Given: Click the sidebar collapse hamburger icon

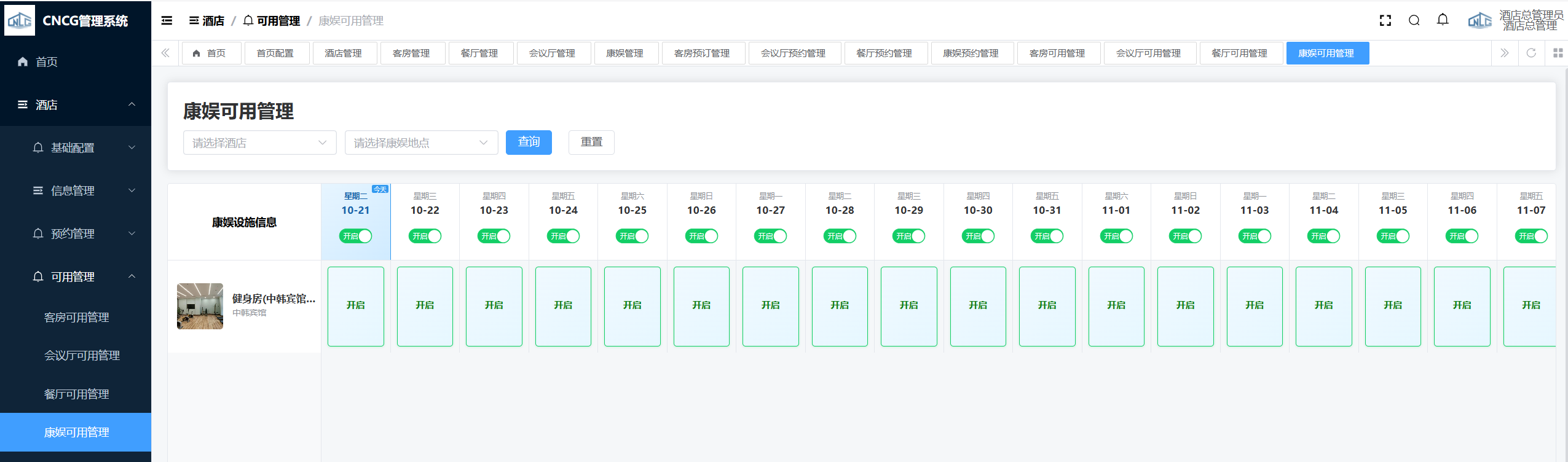Looking at the screenshot, I should coord(167,21).
